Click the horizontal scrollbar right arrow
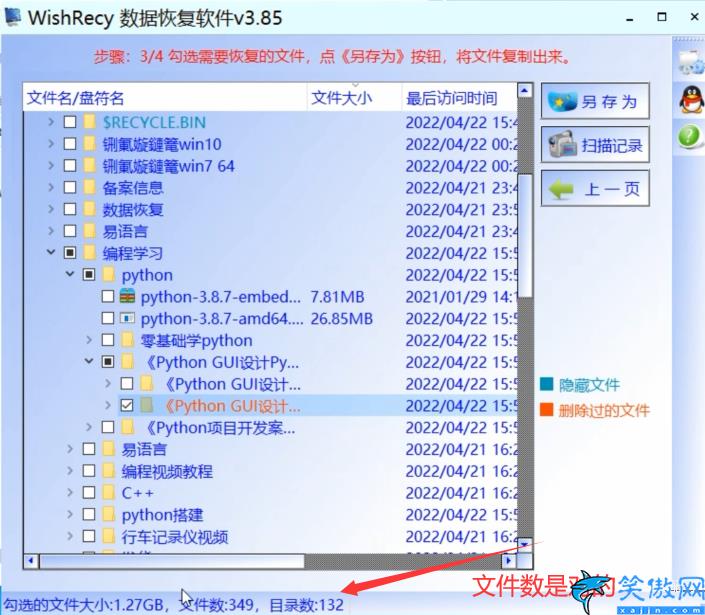 pyautogui.click(x=509, y=561)
